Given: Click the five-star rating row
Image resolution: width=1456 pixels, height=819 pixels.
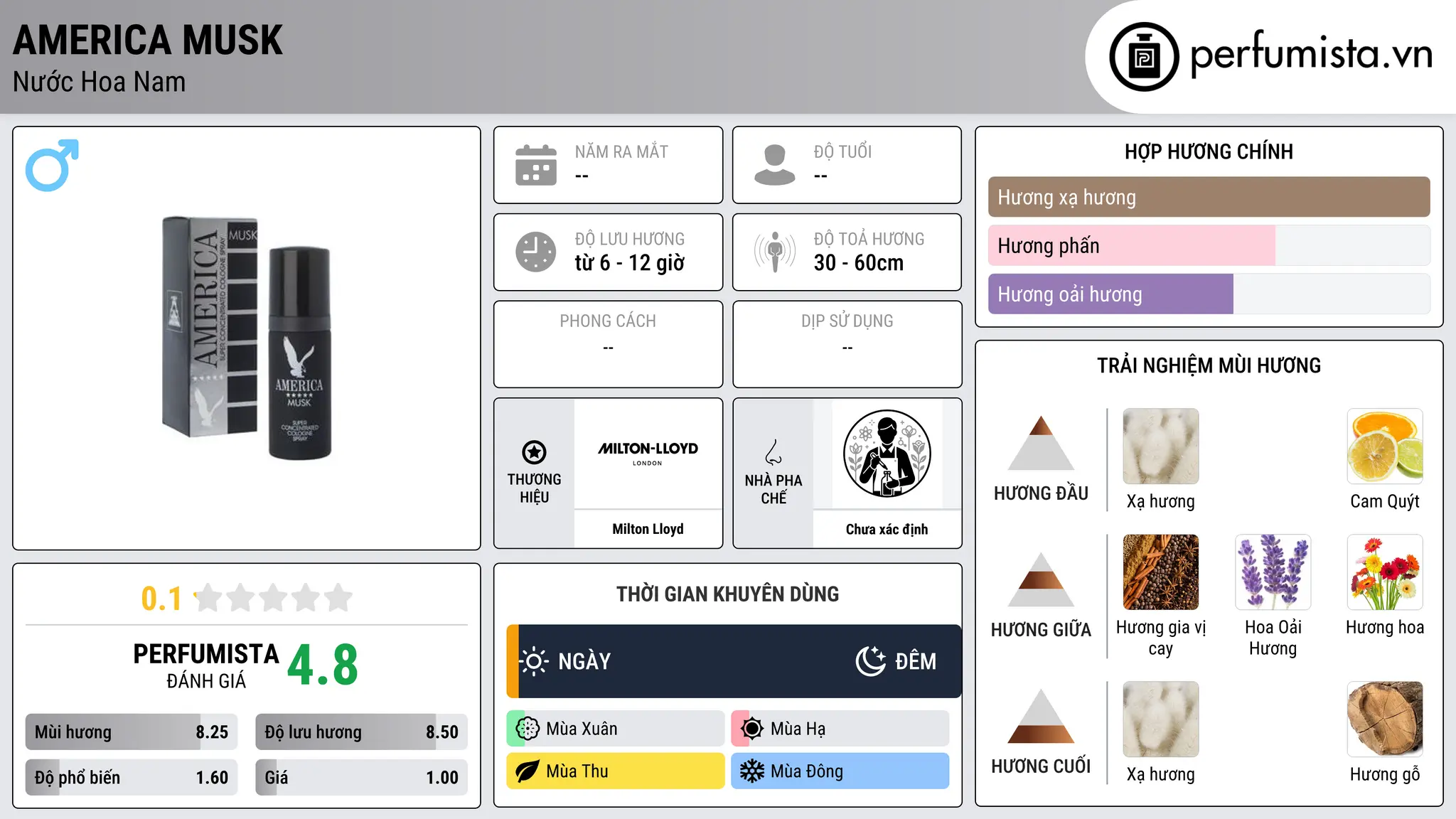Looking at the screenshot, I should pyautogui.click(x=274, y=598).
